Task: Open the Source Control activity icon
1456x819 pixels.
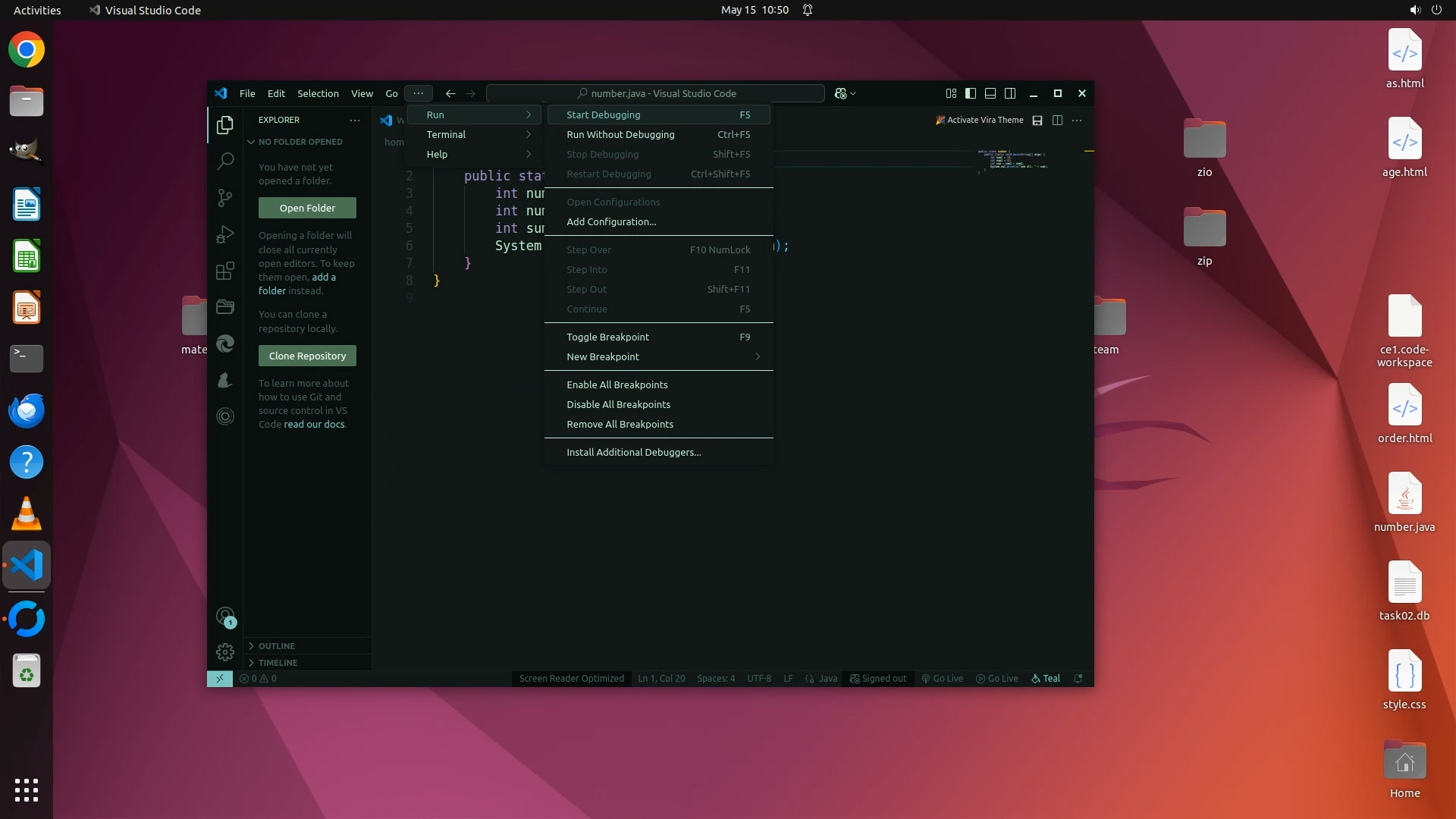Action: click(x=225, y=198)
